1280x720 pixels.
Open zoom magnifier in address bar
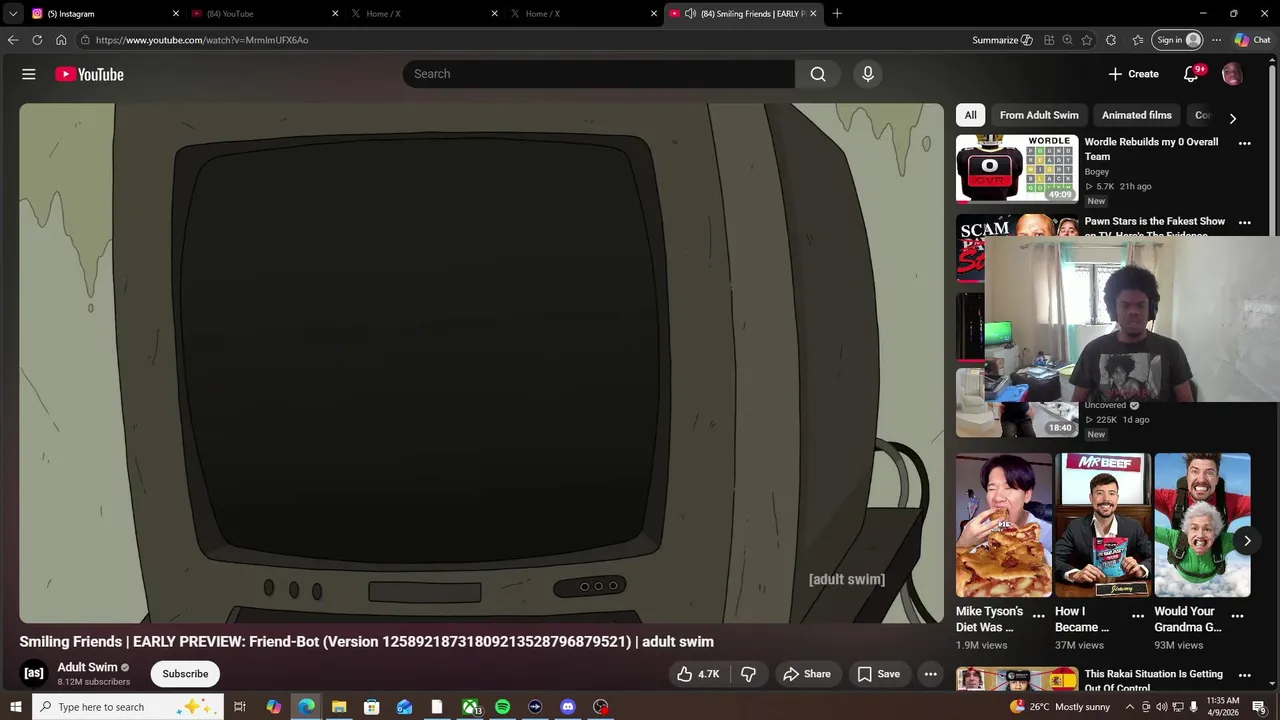pyautogui.click(x=1067, y=40)
